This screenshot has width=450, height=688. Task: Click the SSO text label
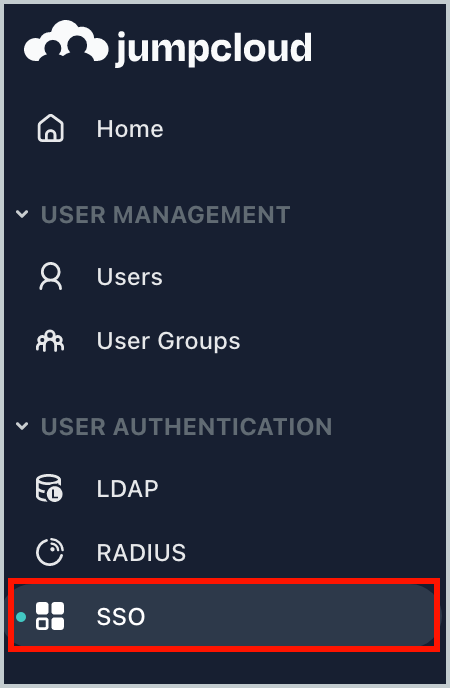coord(121,616)
